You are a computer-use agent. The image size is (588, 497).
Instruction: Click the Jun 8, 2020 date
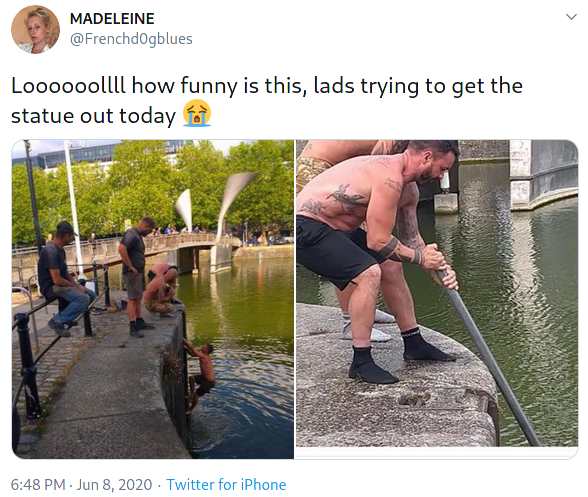[x=114, y=484]
